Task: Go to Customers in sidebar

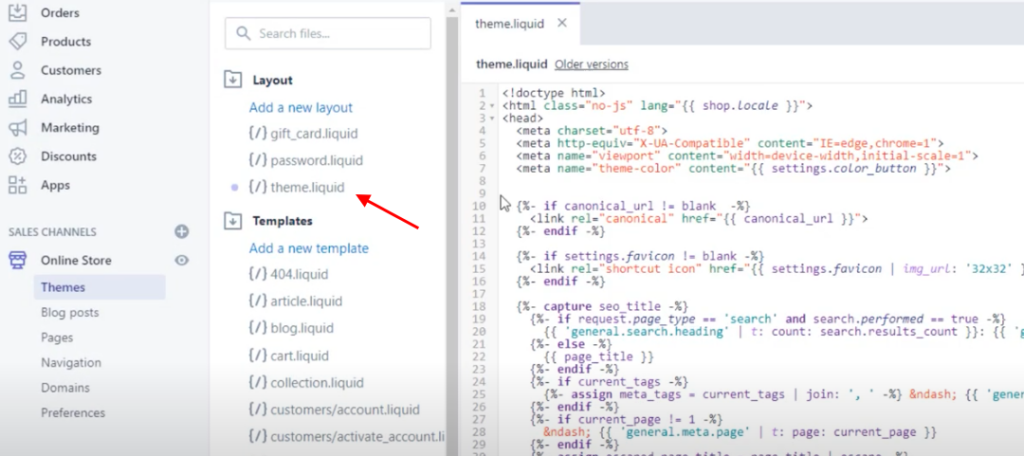Action: 71,70
